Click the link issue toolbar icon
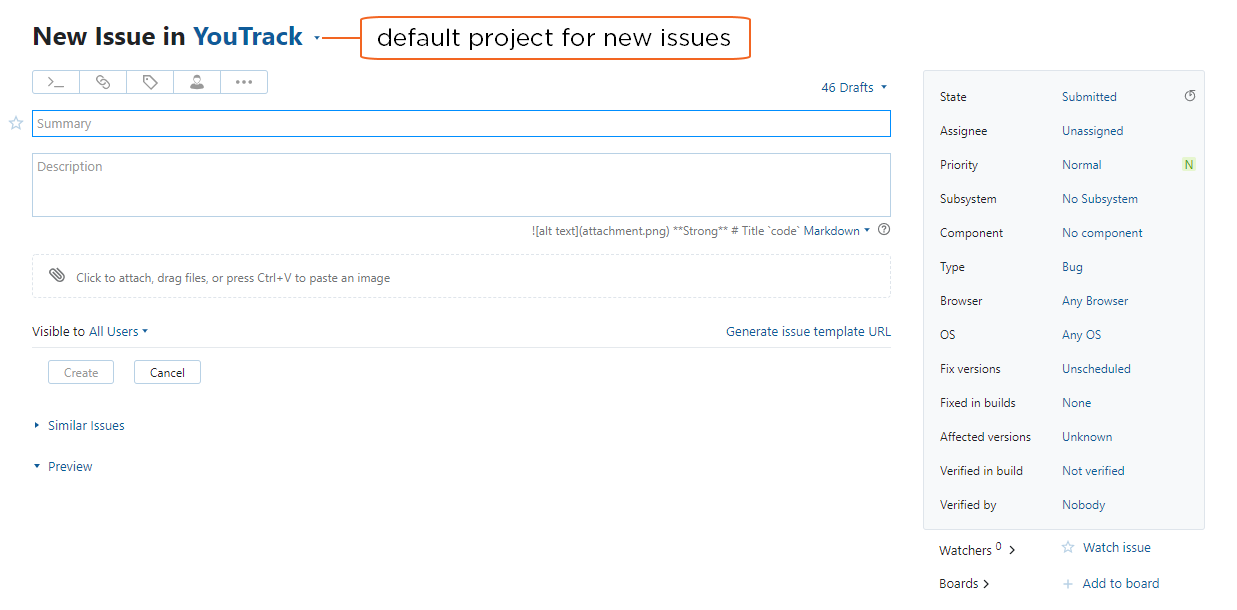 pyautogui.click(x=103, y=82)
